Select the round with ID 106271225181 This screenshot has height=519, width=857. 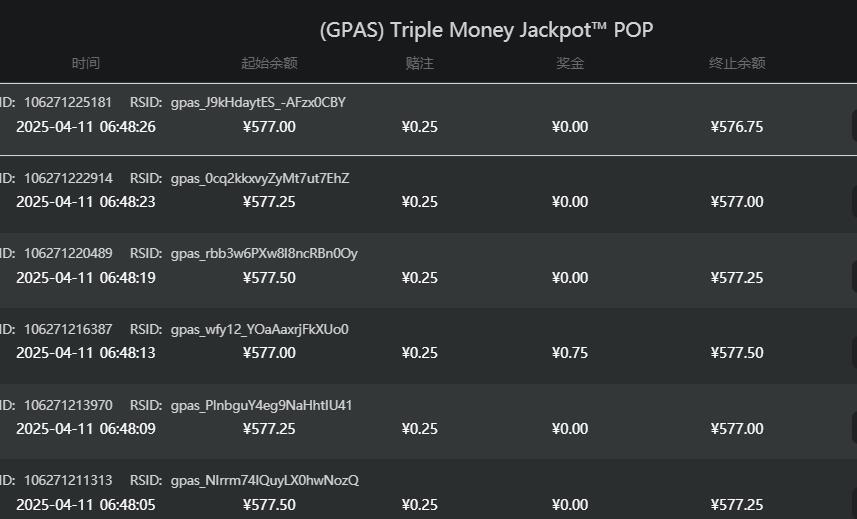tap(67, 102)
